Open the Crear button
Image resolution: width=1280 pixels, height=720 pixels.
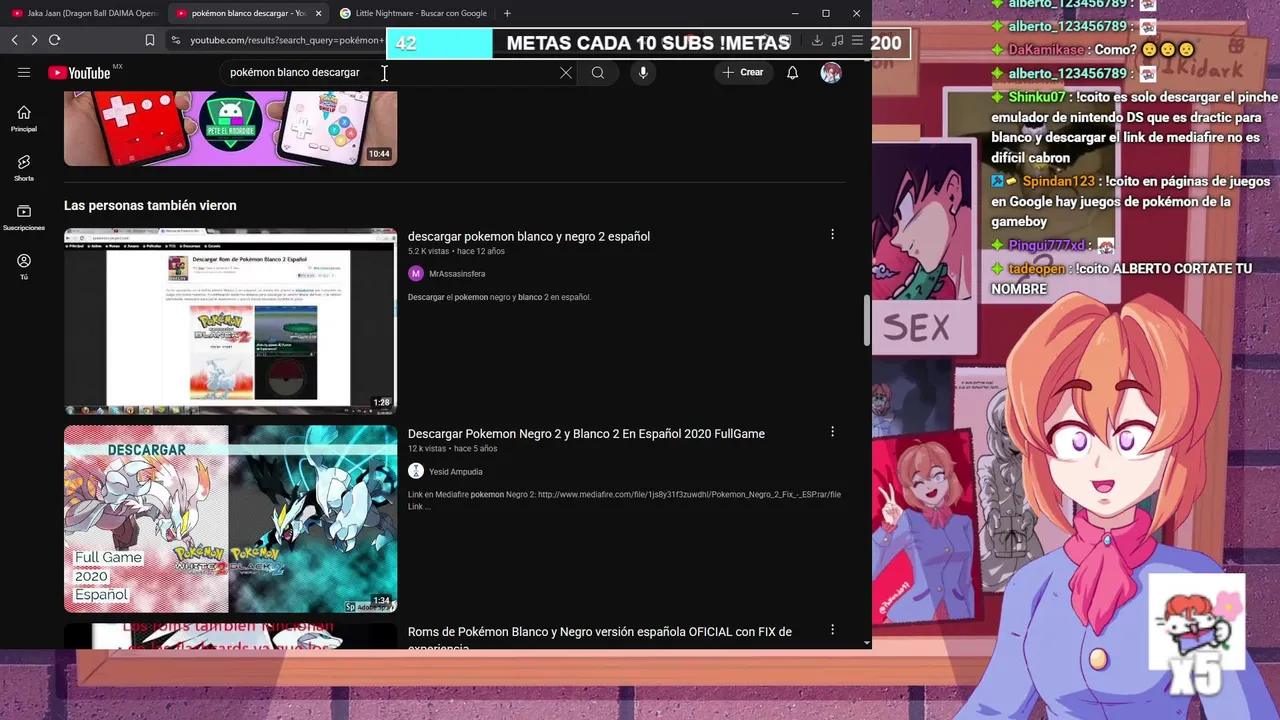pyautogui.click(x=743, y=72)
